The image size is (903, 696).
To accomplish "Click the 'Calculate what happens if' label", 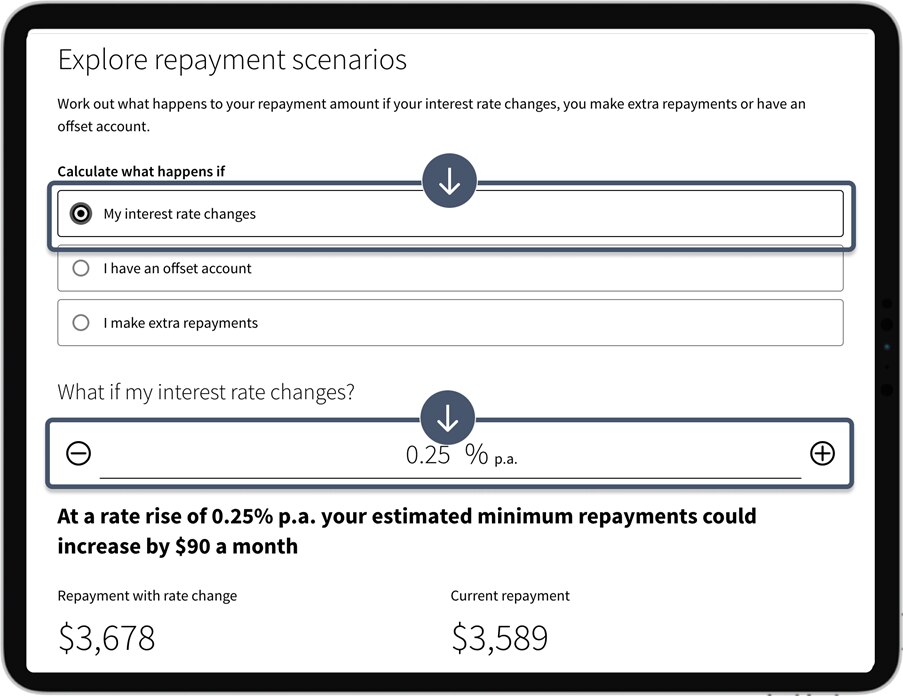I will (x=141, y=172).
